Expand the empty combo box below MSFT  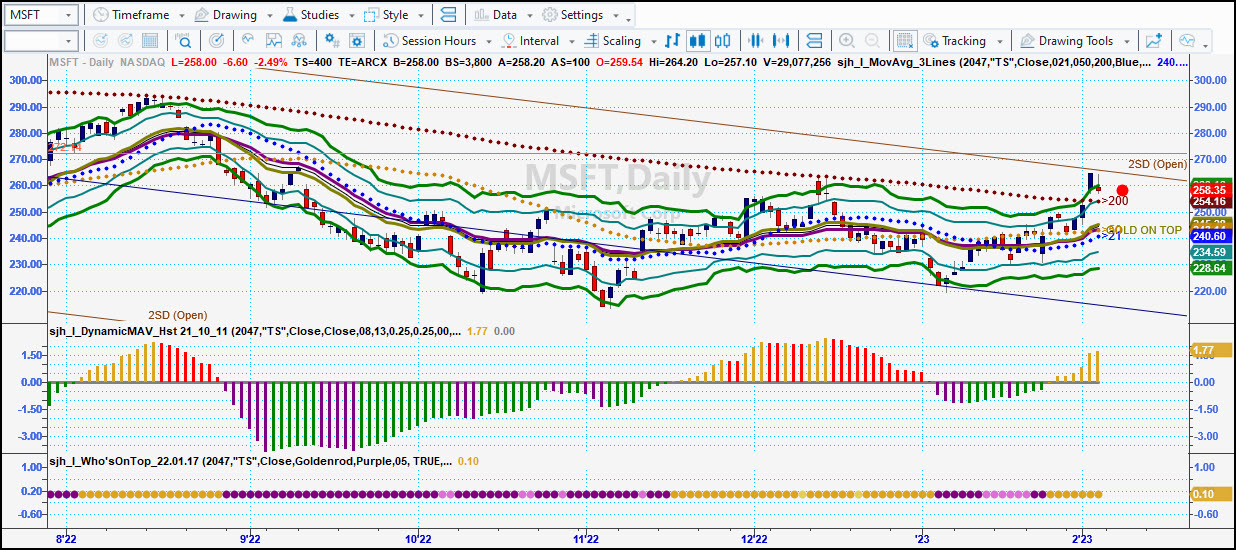pos(68,41)
